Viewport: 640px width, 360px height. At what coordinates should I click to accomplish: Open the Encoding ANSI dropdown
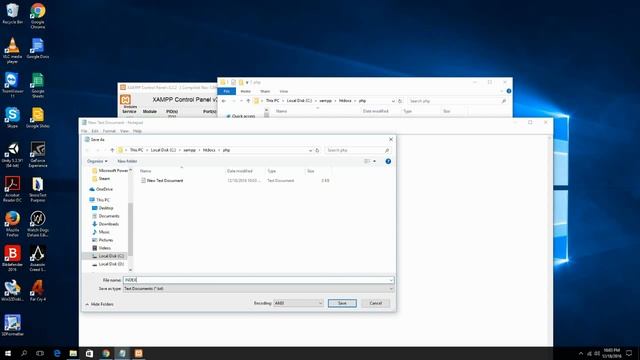[x=298, y=303]
